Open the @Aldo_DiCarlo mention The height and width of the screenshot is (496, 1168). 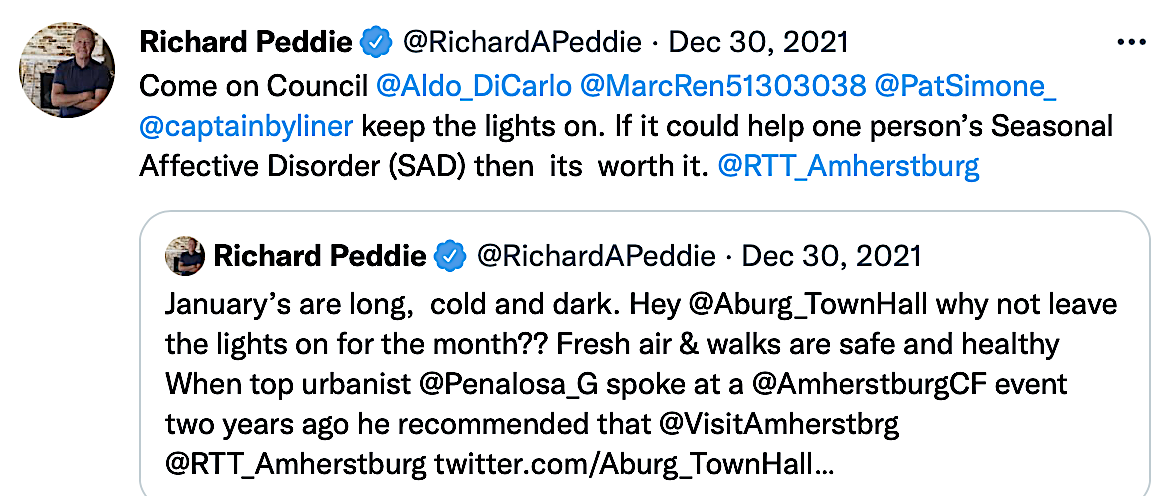click(473, 86)
